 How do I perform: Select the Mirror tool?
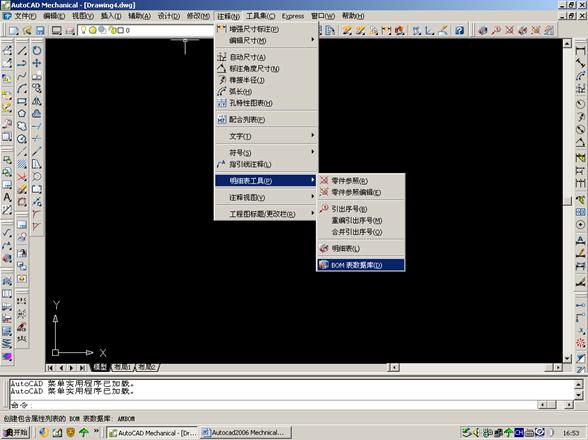[x=37, y=101]
